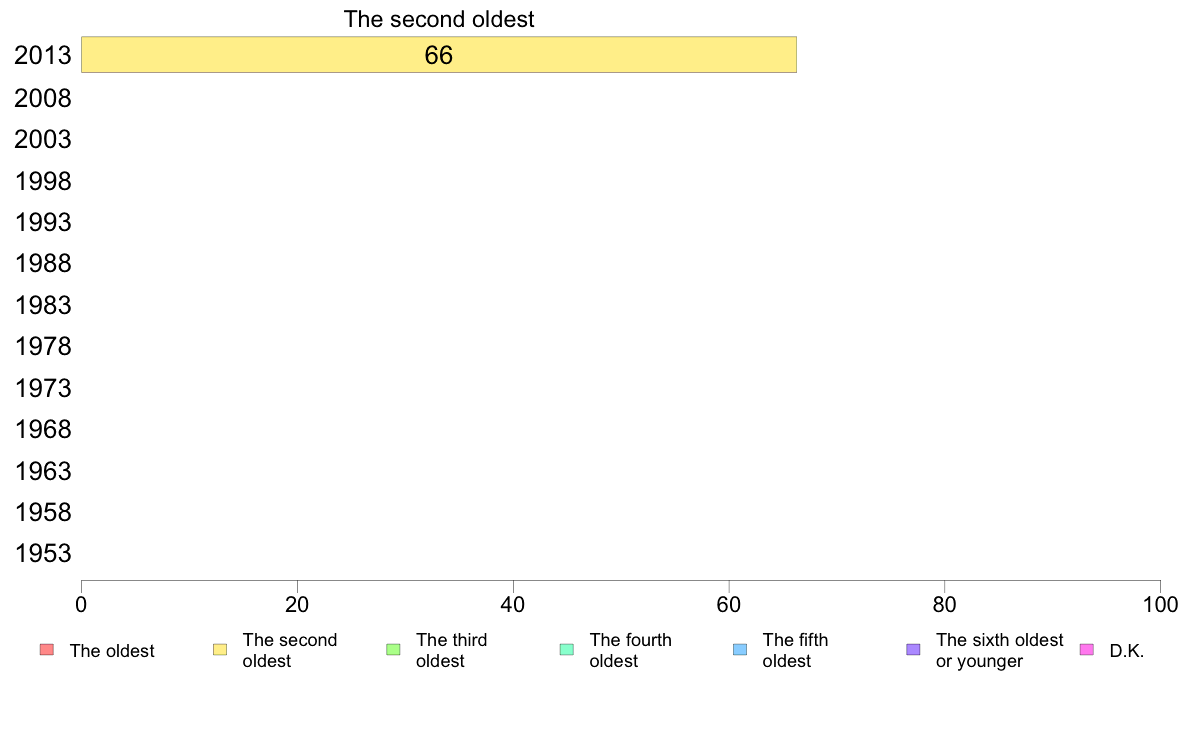1188x736 pixels.
Task: Click the teal 'The fourth oldest' legend swatch
Action: click(x=567, y=650)
